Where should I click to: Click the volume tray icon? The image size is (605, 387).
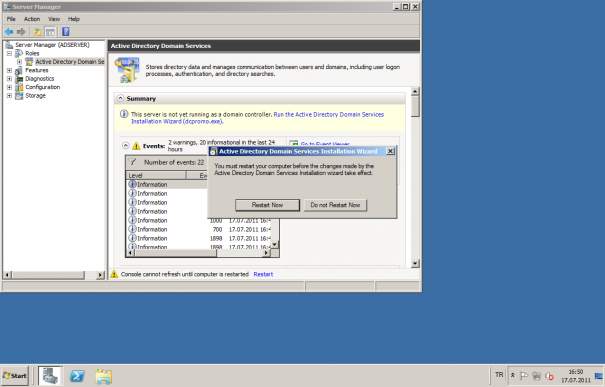549,375
